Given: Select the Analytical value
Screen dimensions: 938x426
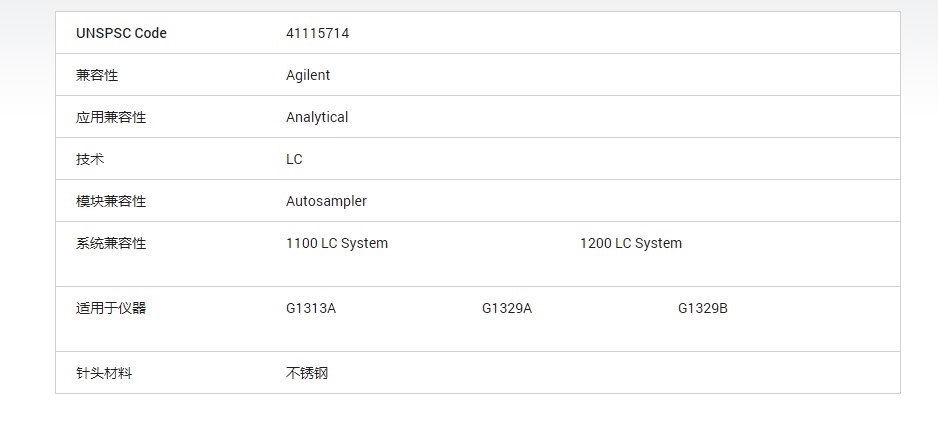Looking at the screenshot, I should coord(317,117).
